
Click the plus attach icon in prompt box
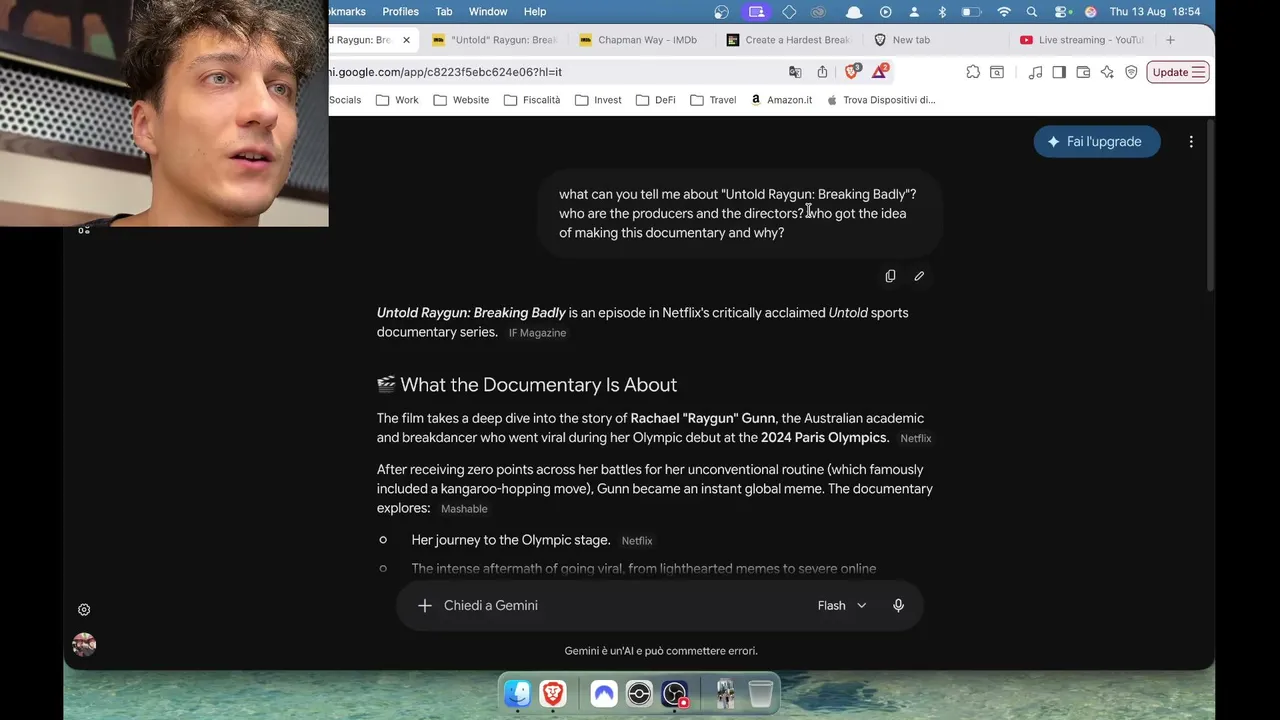[425, 605]
